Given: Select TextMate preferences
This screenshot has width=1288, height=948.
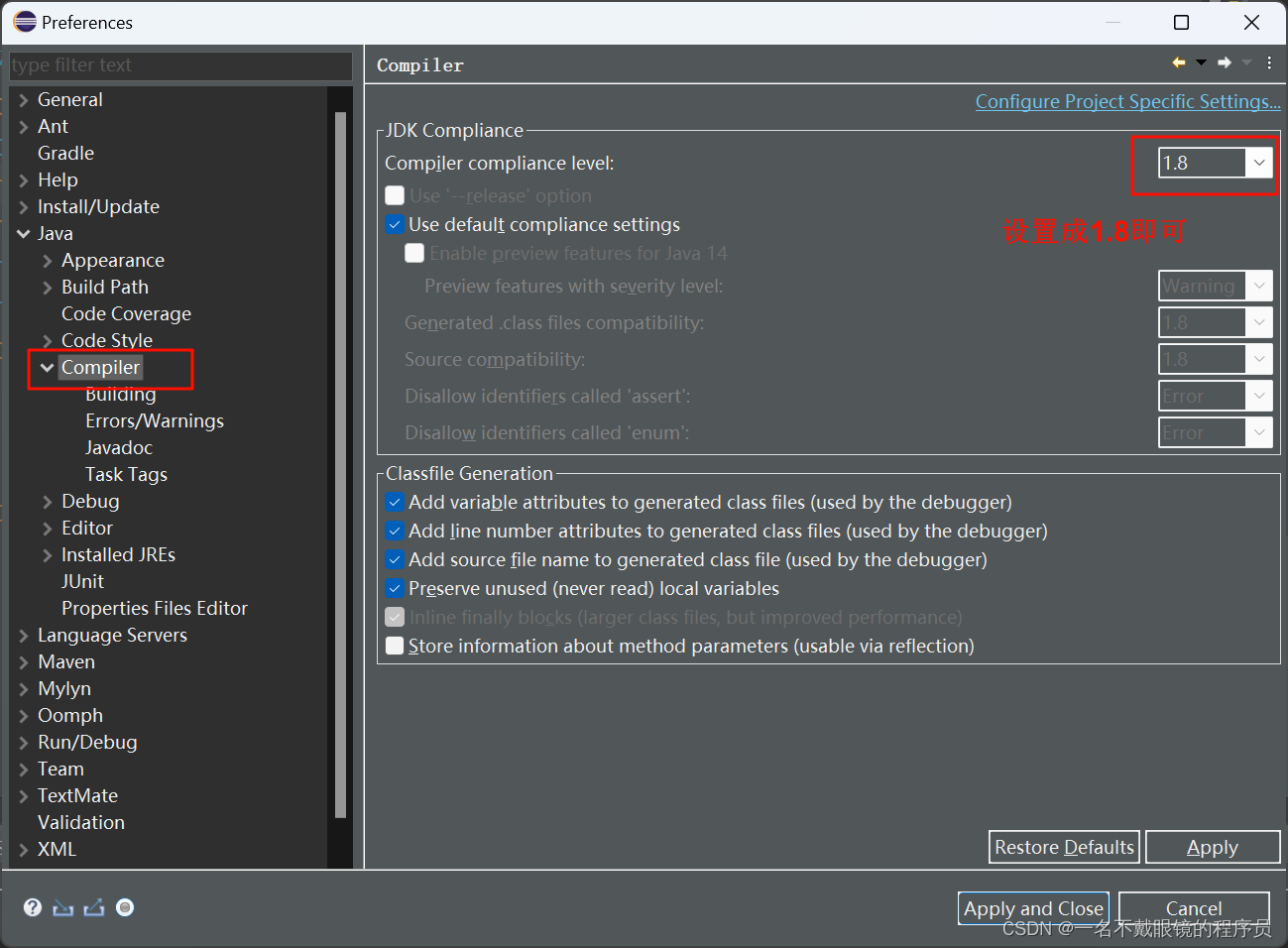Looking at the screenshot, I should pos(77,795).
